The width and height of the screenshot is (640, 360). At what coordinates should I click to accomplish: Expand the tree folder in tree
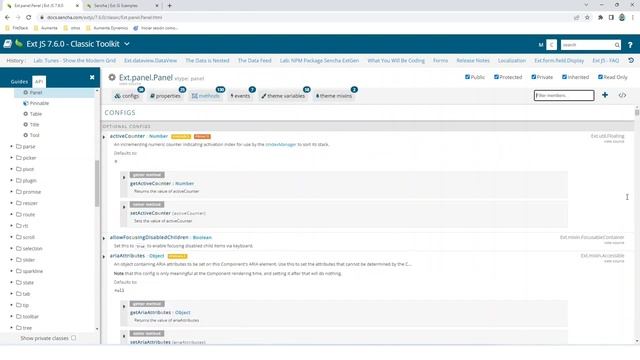click(11, 328)
